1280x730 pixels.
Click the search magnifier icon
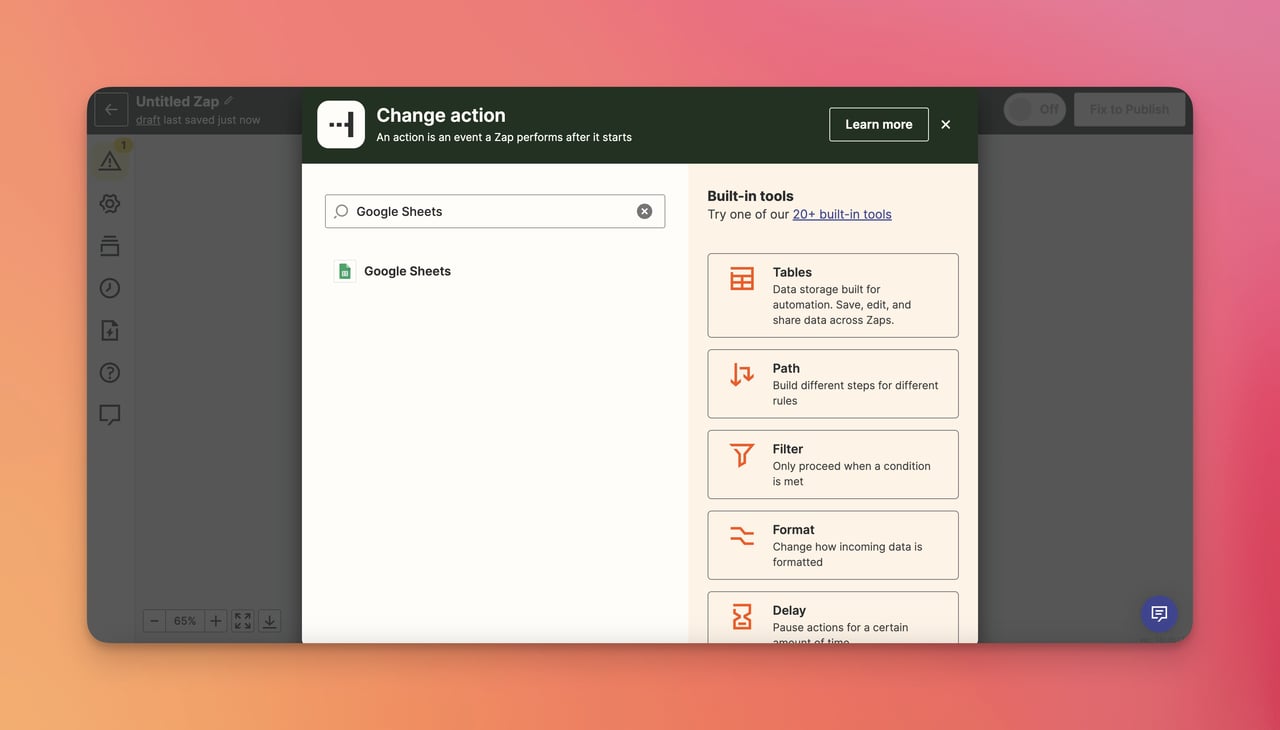[341, 211]
